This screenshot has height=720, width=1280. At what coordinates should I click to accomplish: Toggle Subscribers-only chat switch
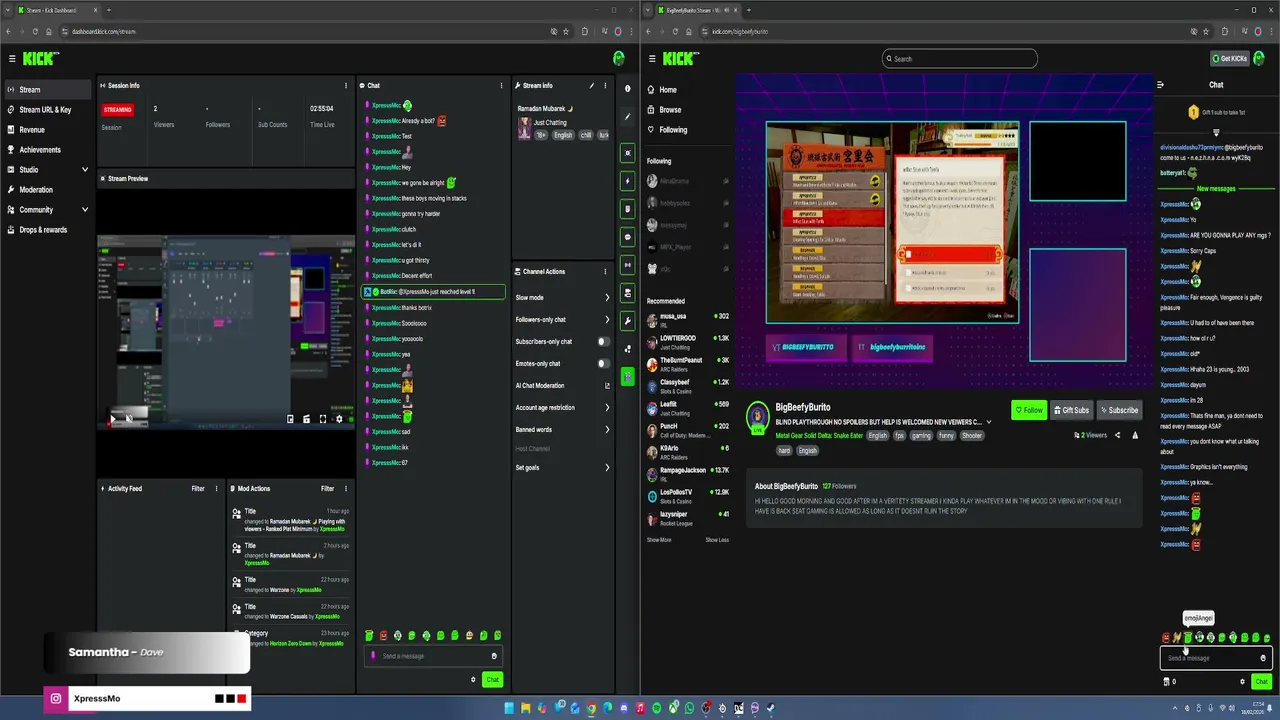tap(603, 342)
